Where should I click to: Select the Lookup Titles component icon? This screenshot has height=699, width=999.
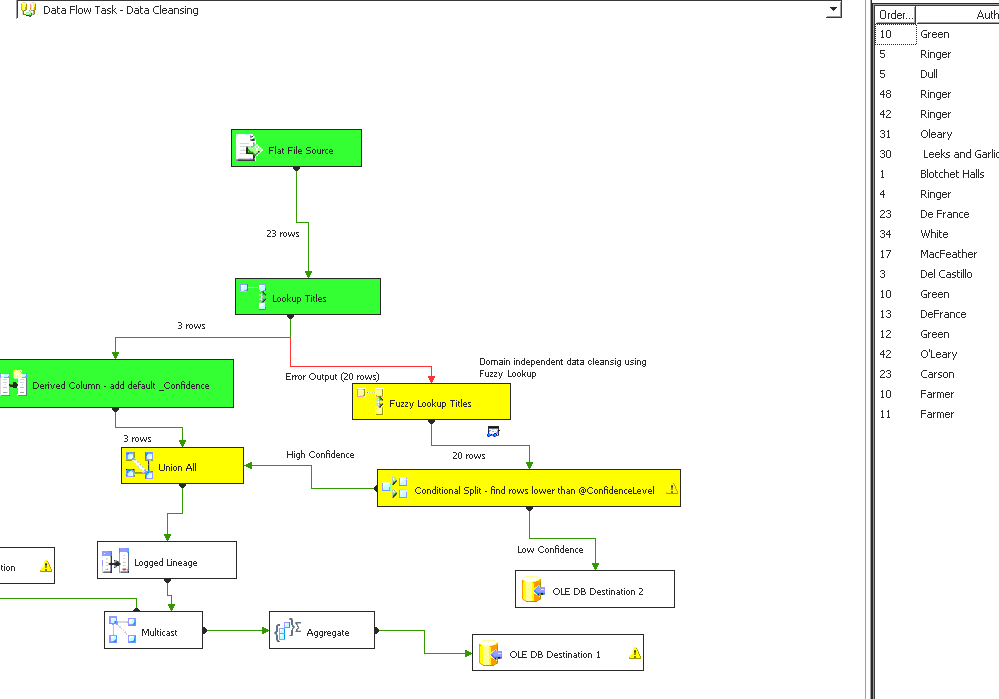click(x=253, y=296)
